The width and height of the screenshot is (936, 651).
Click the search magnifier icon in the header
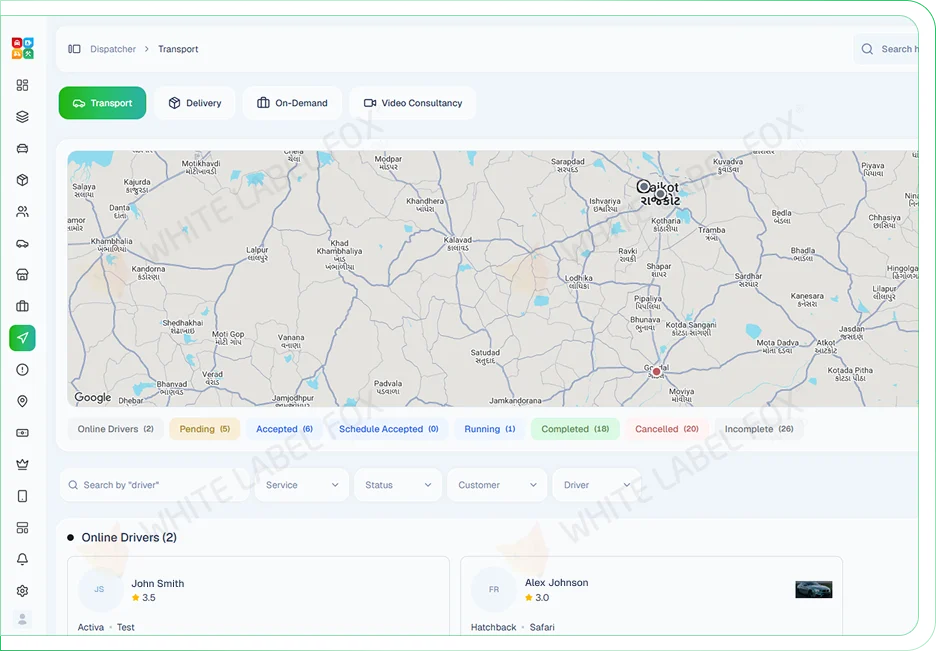tap(867, 49)
